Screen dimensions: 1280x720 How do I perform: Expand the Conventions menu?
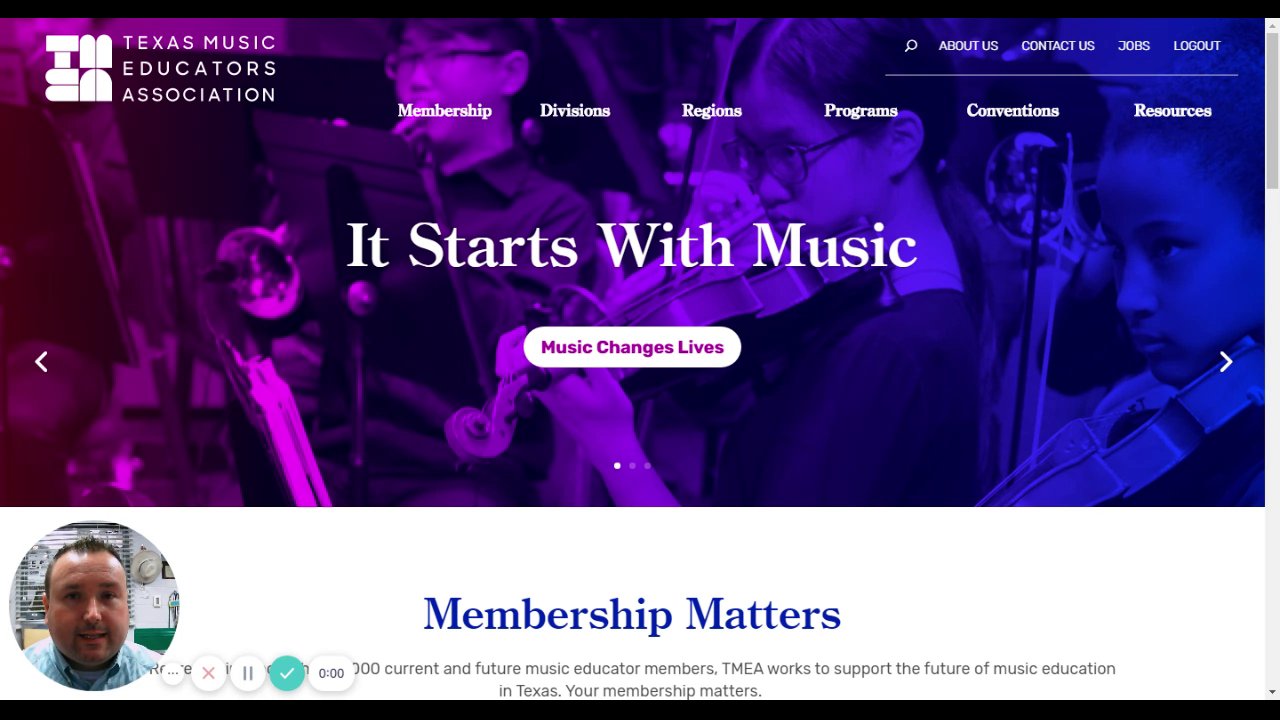[1012, 111]
